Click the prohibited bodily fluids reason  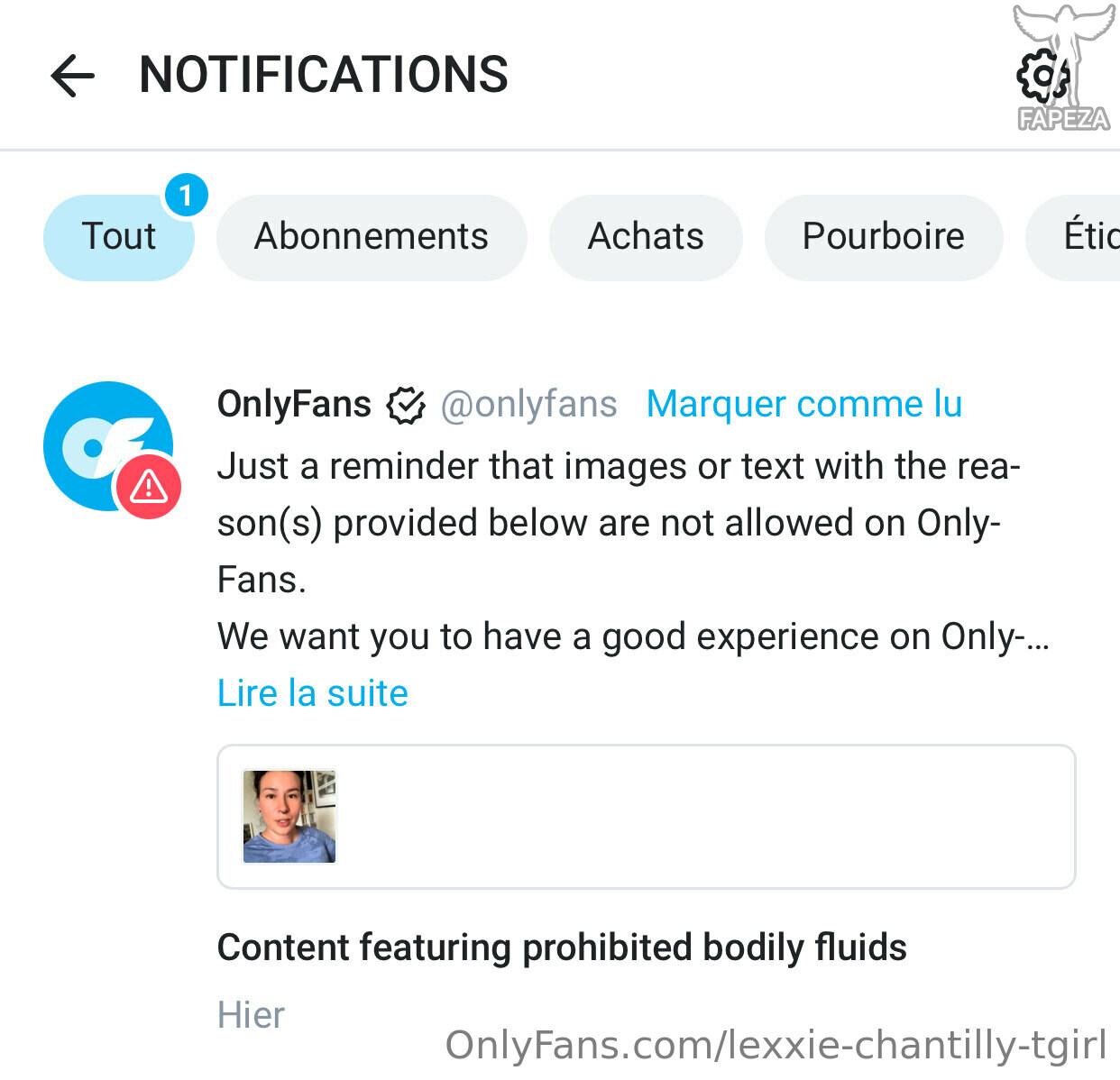562,947
